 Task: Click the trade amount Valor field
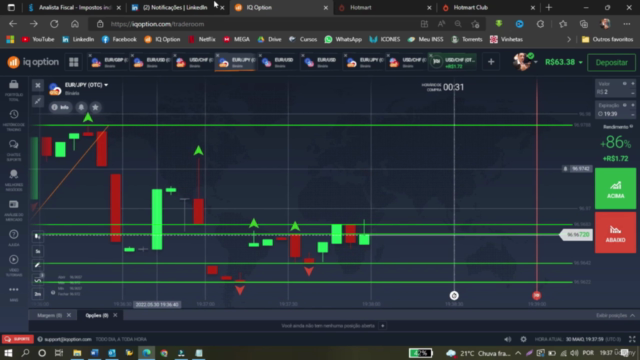pos(615,88)
